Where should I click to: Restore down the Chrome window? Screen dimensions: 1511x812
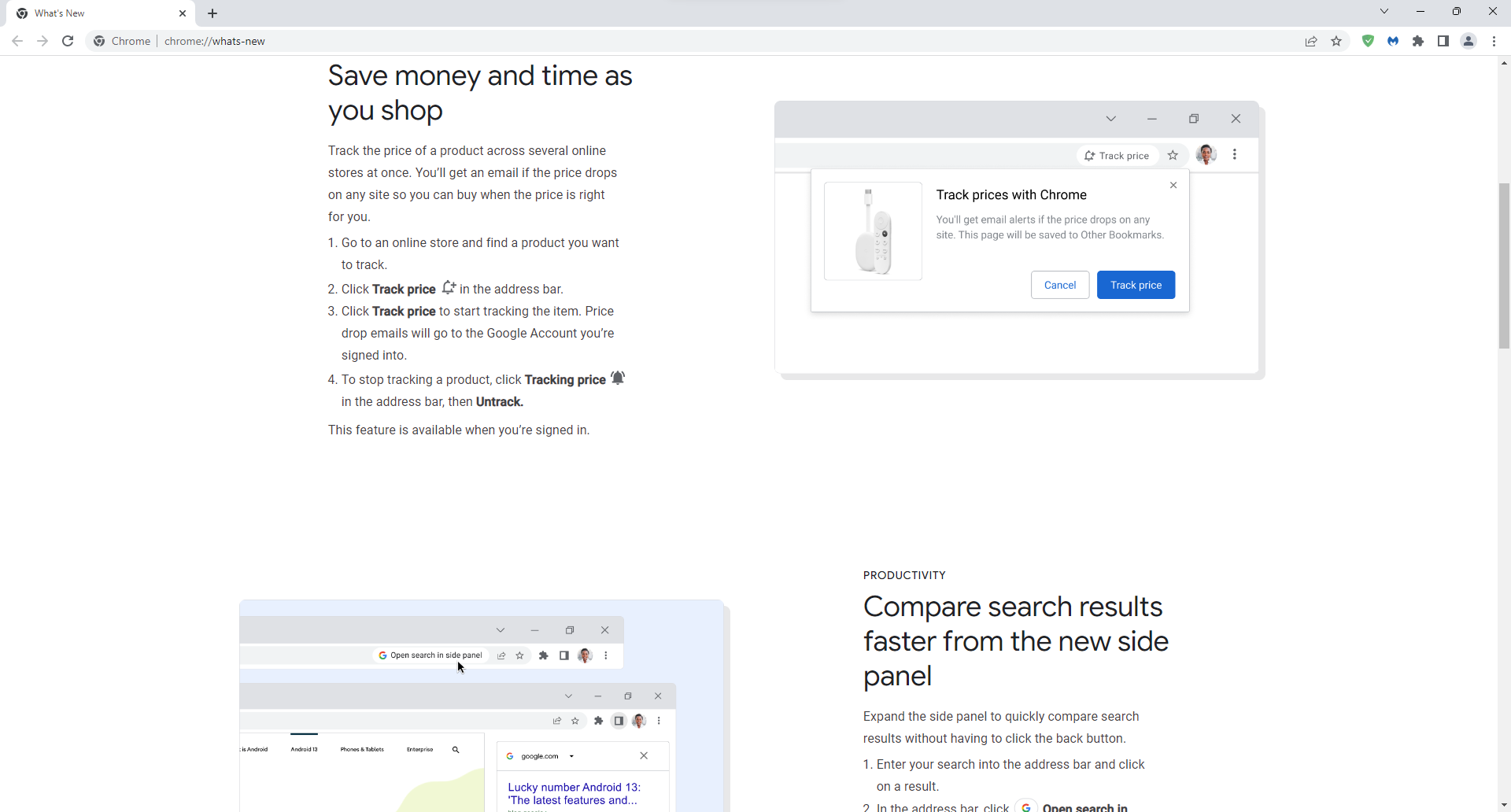click(1457, 11)
